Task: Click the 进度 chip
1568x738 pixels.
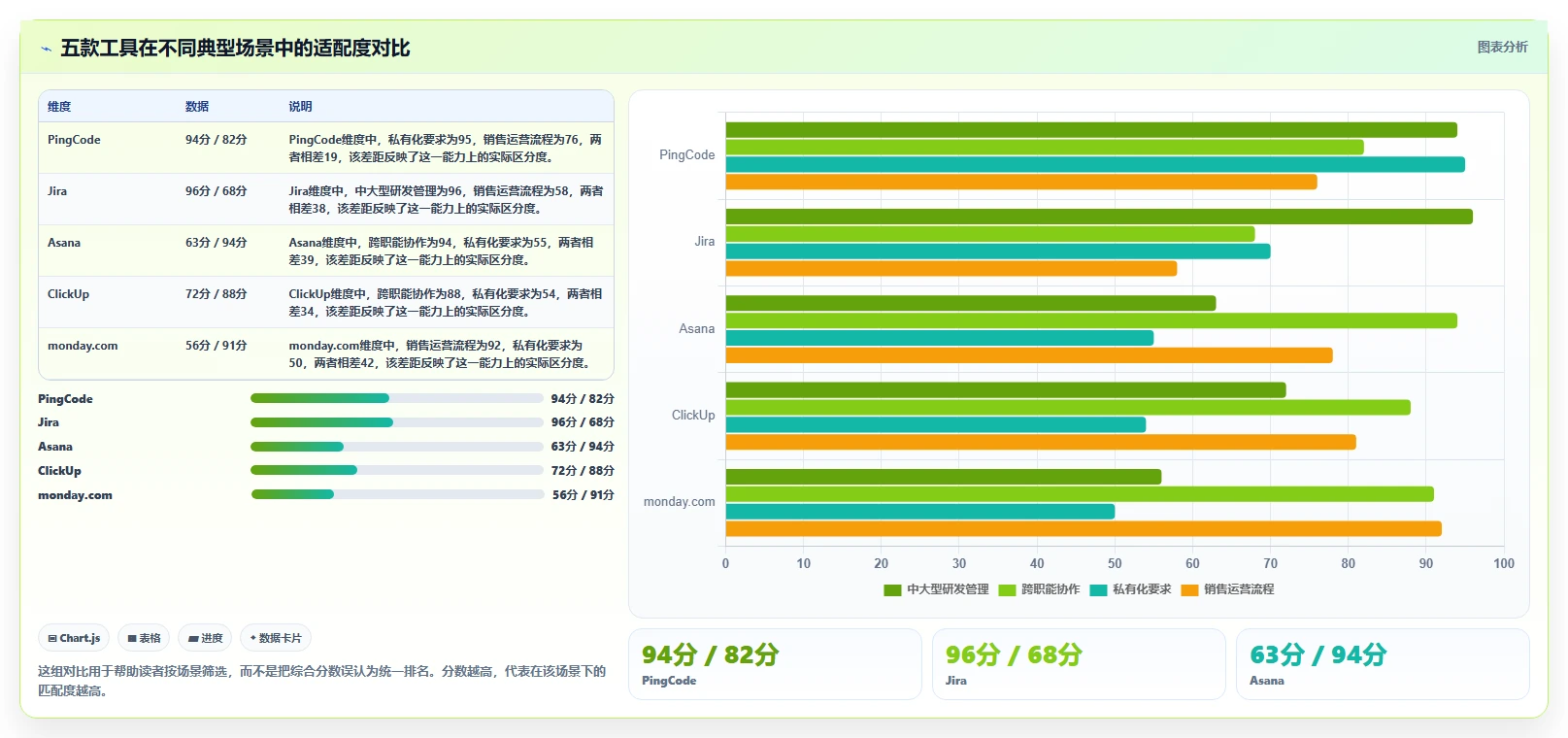Action: point(205,638)
